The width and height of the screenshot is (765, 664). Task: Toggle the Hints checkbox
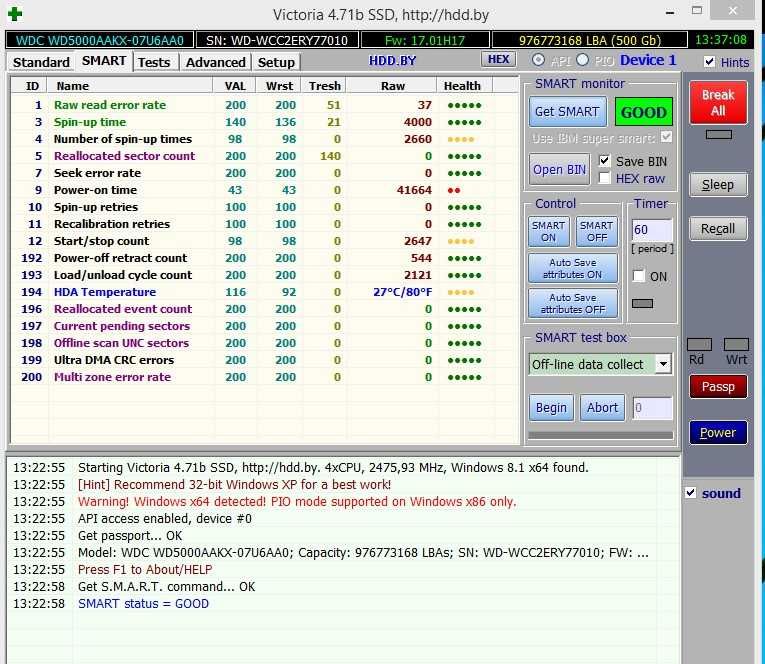pos(709,62)
